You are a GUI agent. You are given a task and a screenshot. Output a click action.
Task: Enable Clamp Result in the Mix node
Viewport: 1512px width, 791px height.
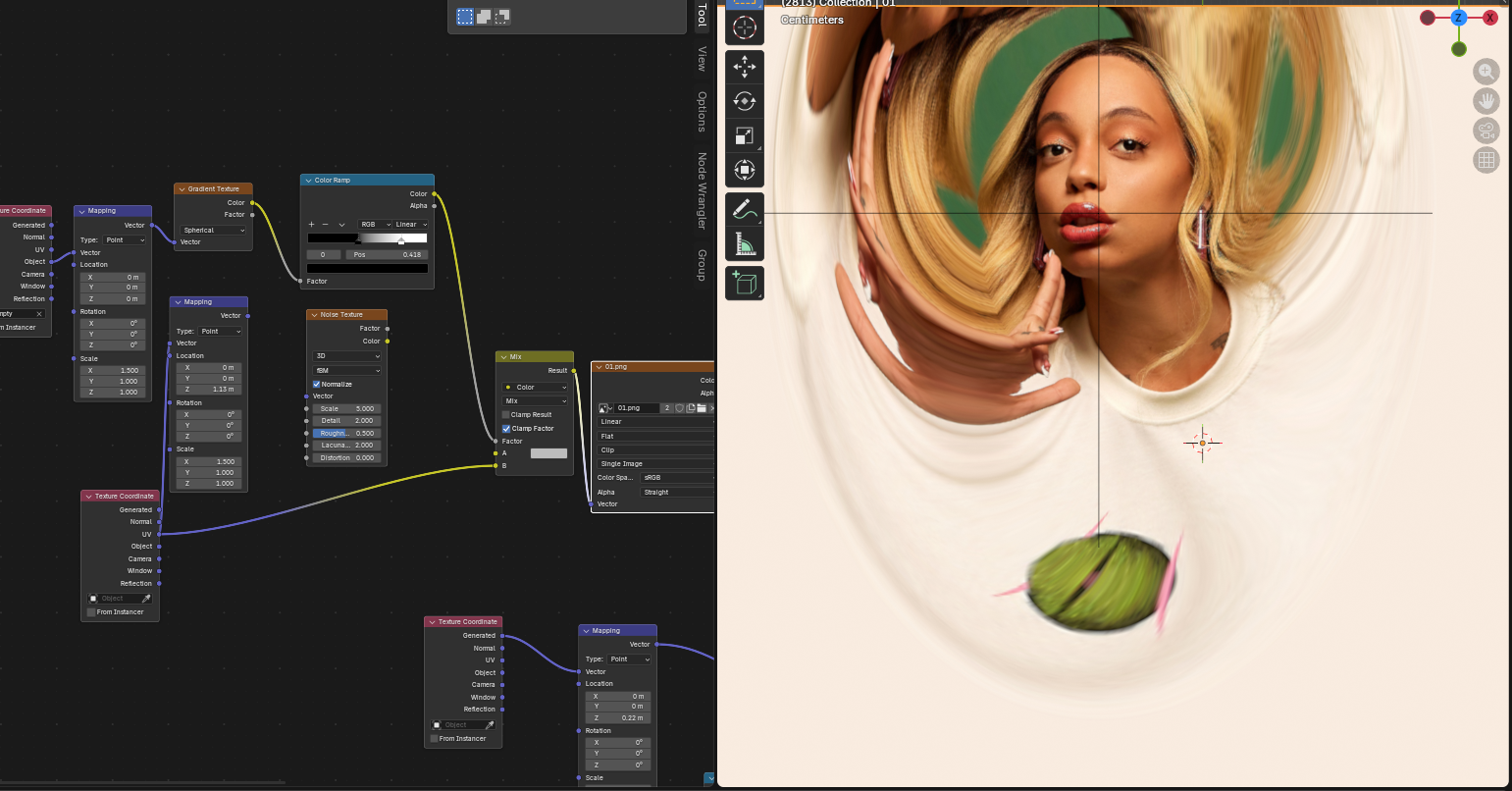click(x=506, y=414)
